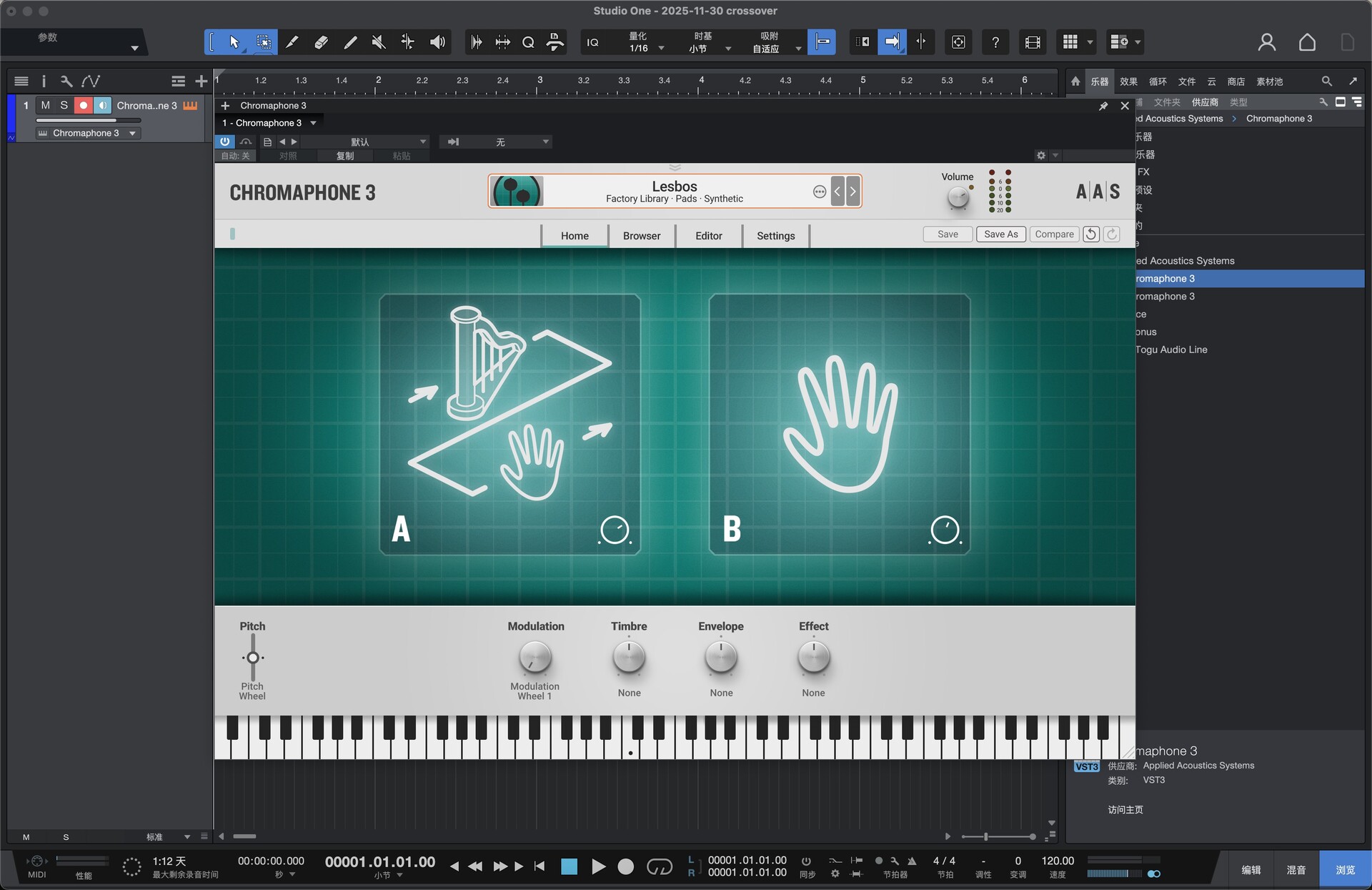Open the 效果 browser tab
The width and height of the screenshot is (1372, 890).
pos(1128,81)
